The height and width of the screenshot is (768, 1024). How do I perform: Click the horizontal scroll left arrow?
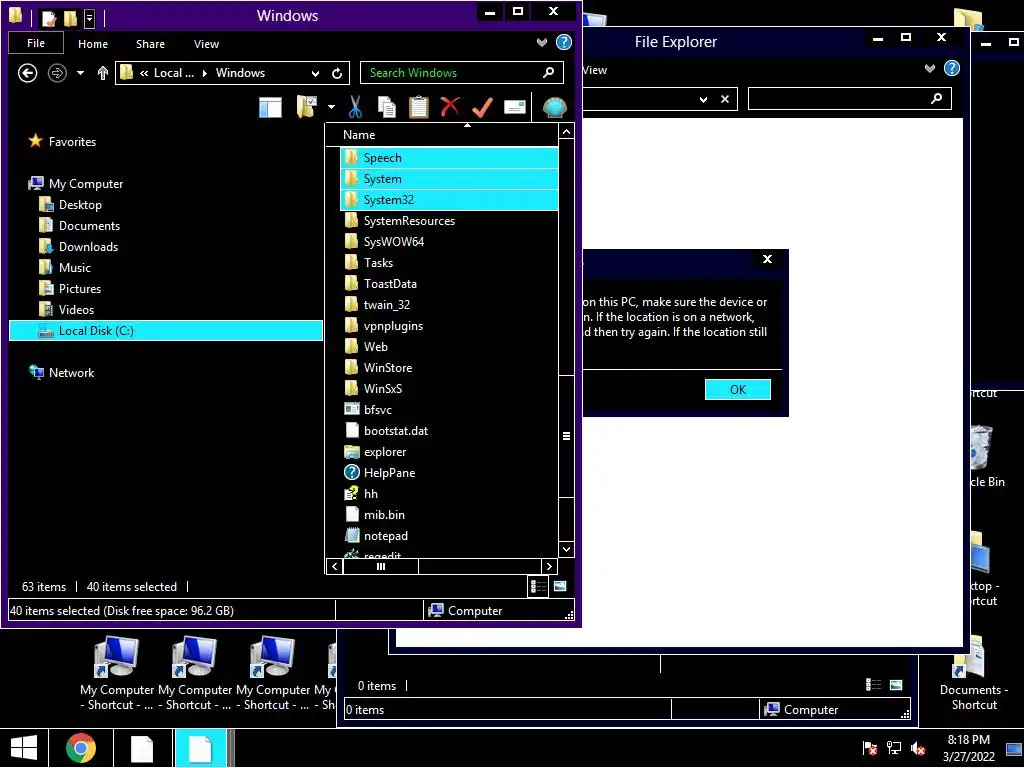[334, 566]
